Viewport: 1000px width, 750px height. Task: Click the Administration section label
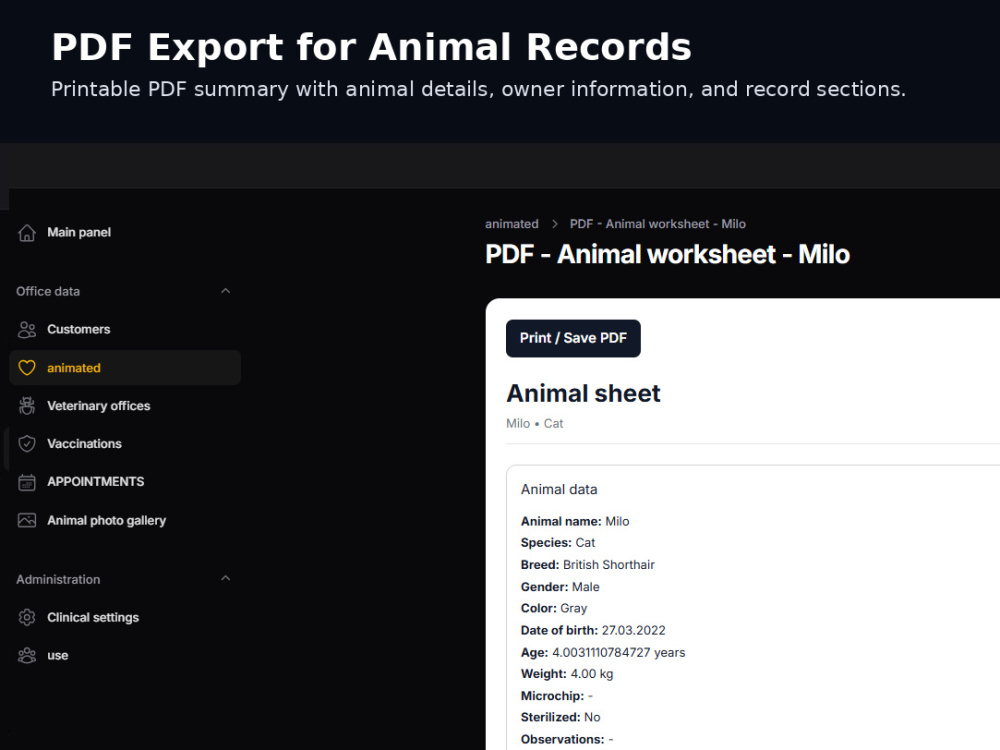58,579
